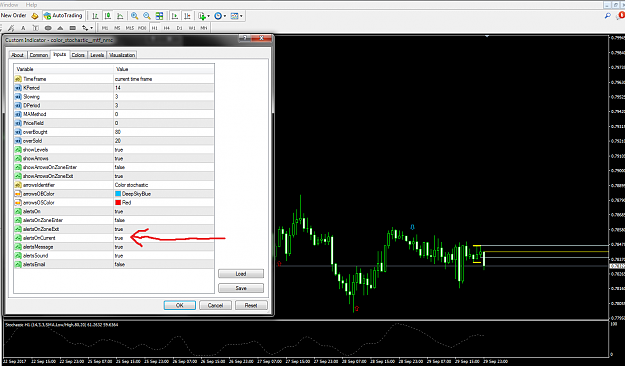Open the templates dropdown arrow
Image resolution: width=625 pixels, height=366 pixels.
[241, 16]
